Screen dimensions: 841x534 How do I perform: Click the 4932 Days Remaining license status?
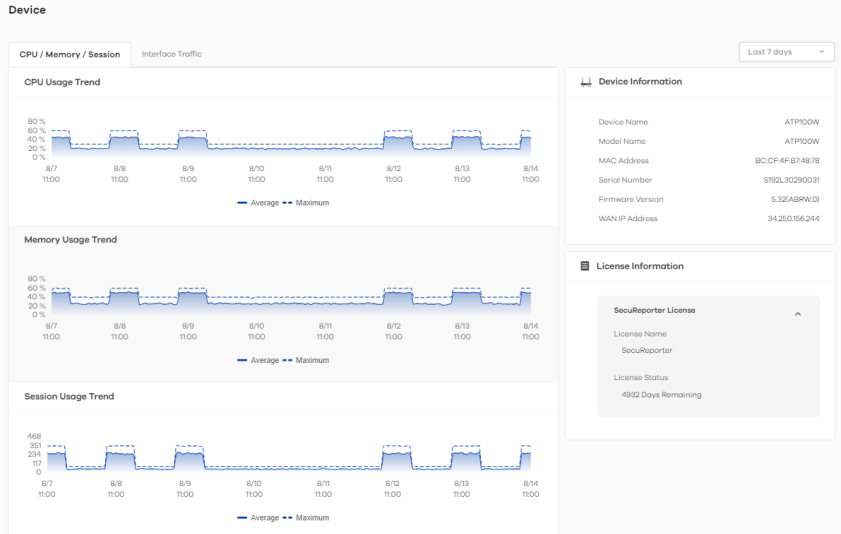[x=661, y=395]
